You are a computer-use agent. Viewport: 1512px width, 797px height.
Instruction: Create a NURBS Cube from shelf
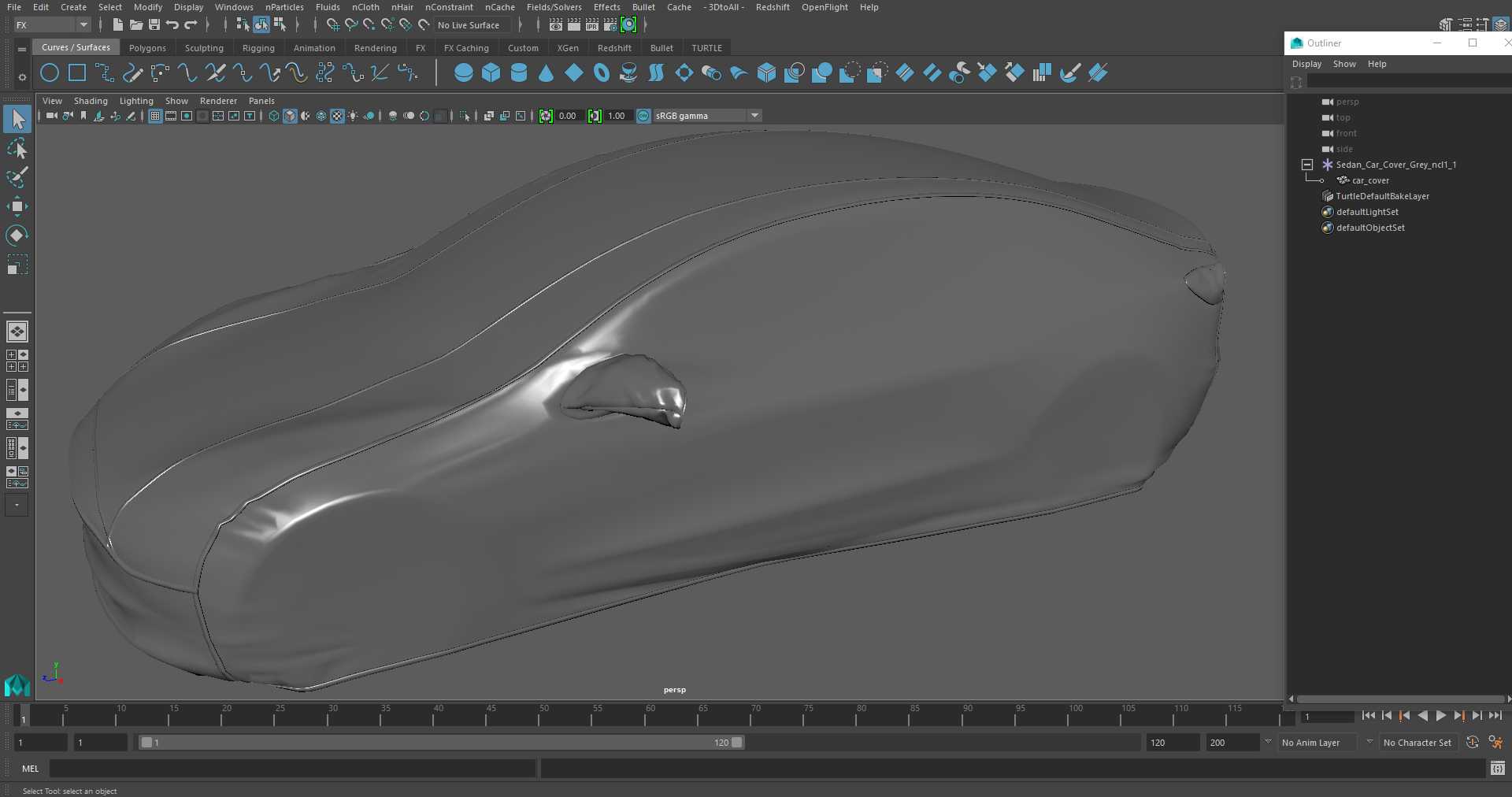point(491,73)
